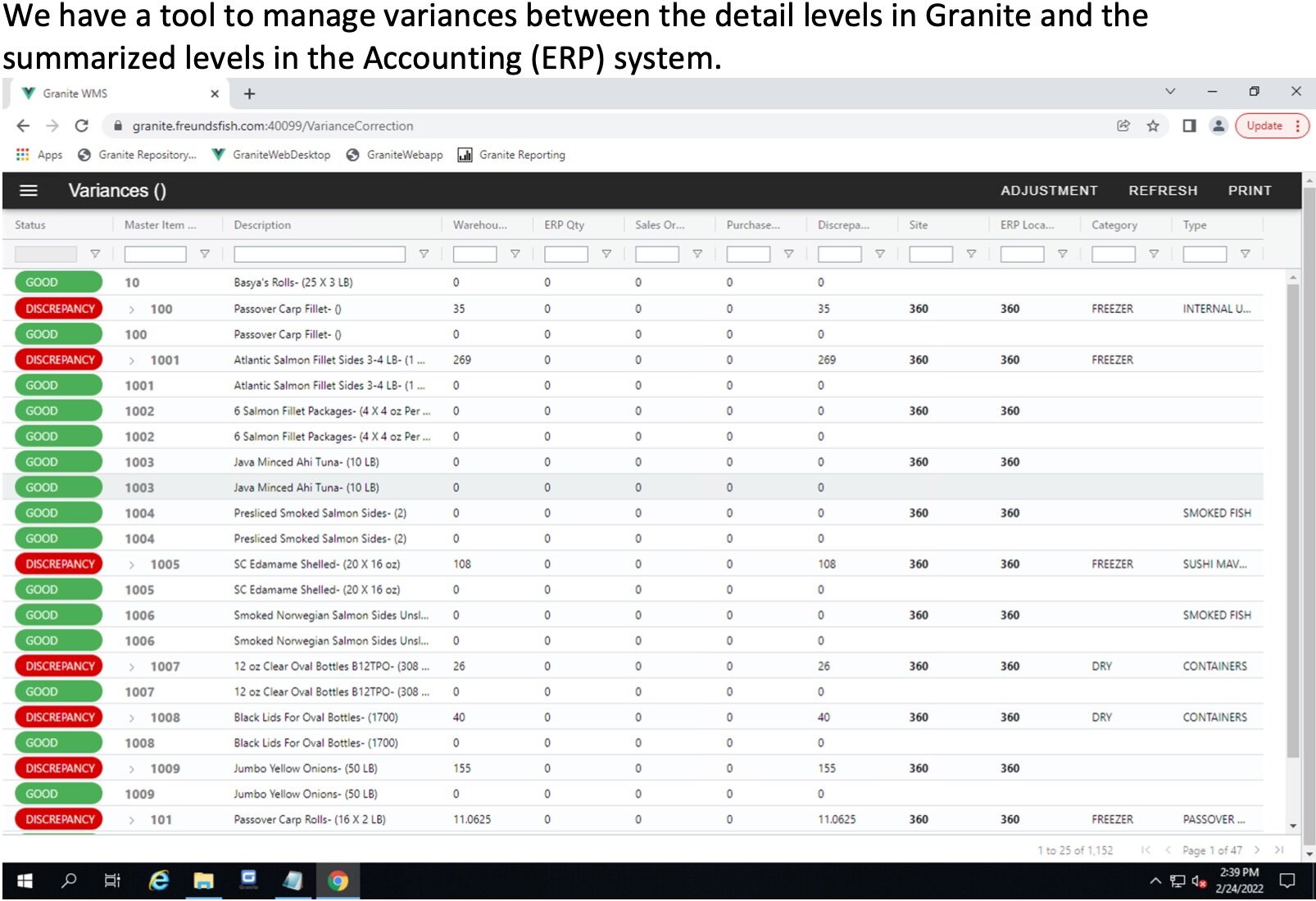Expand row for master item 1008
This screenshot has height=901, width=1316.
tap(132, 718)
